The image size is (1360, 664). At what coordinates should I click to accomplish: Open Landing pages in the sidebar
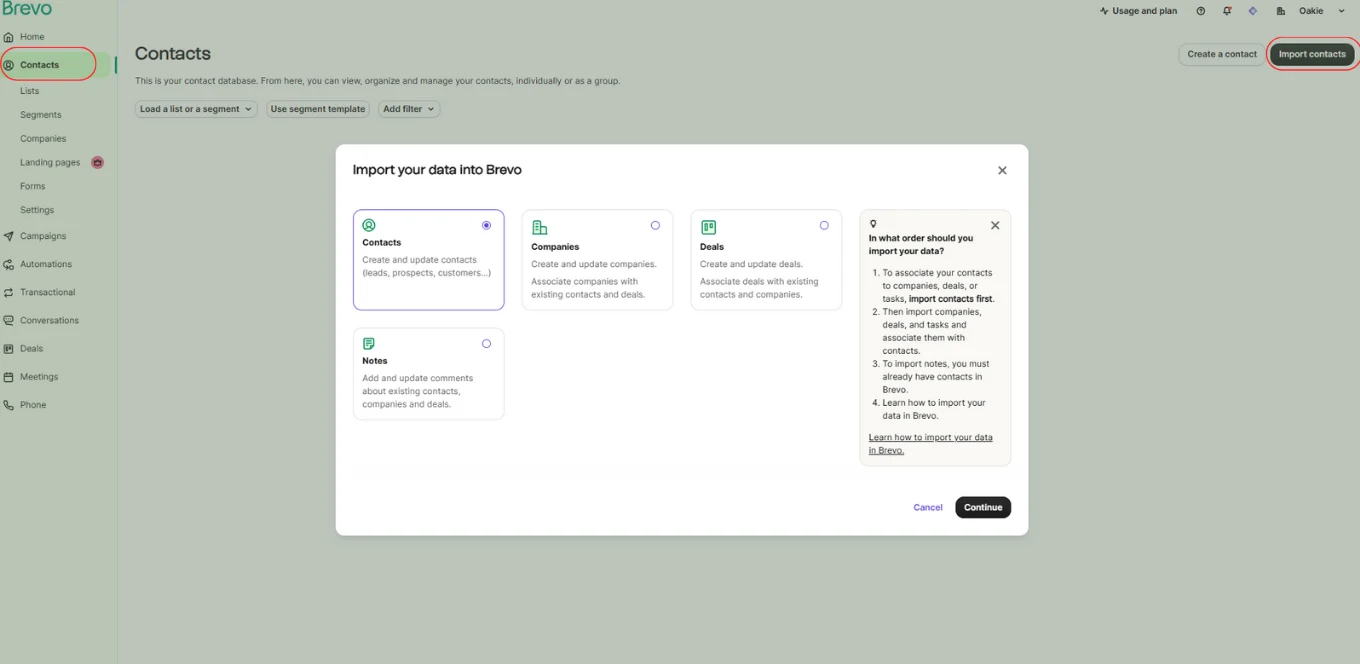coord(50,162)
